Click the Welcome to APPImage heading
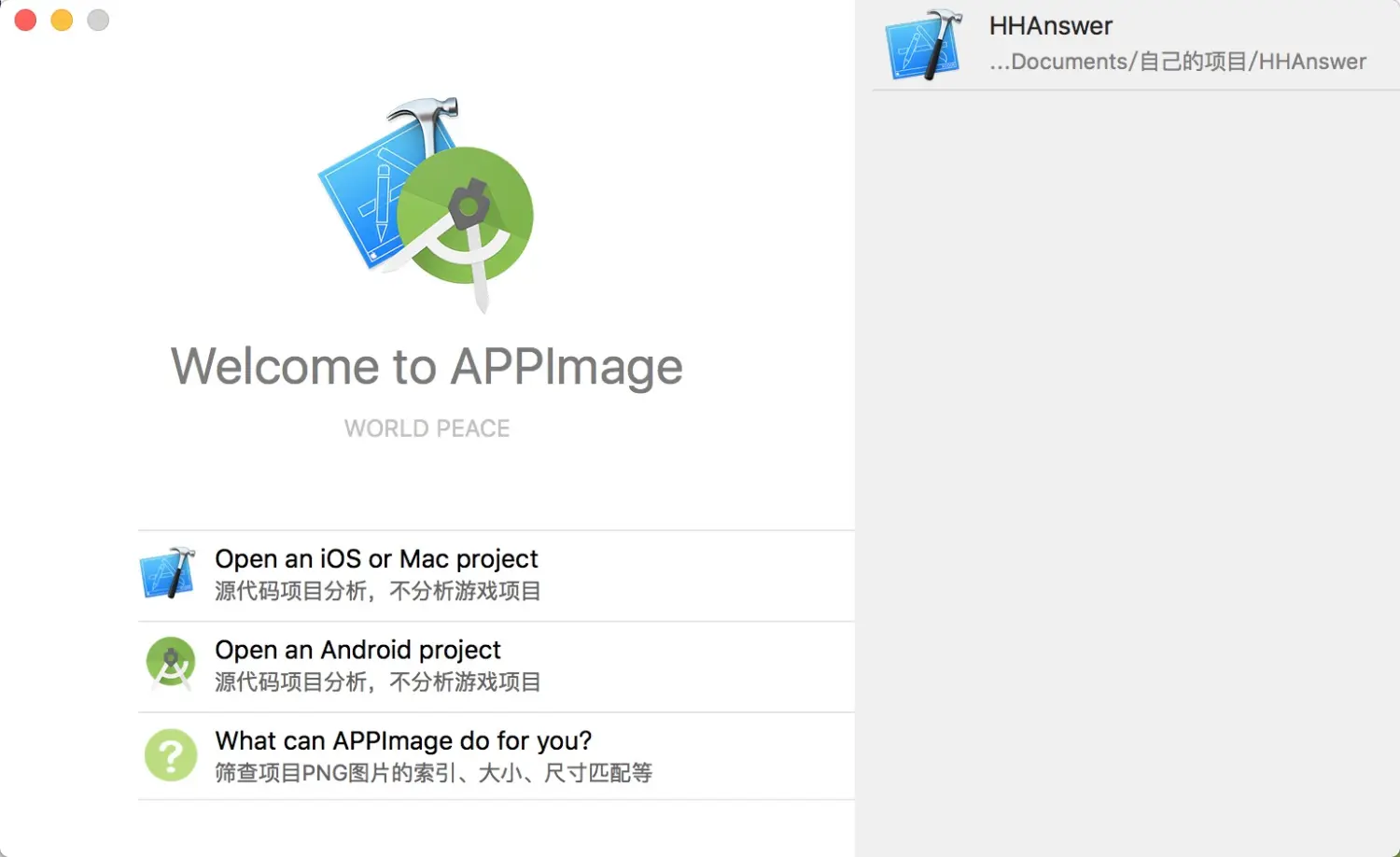 coord(427,367)
